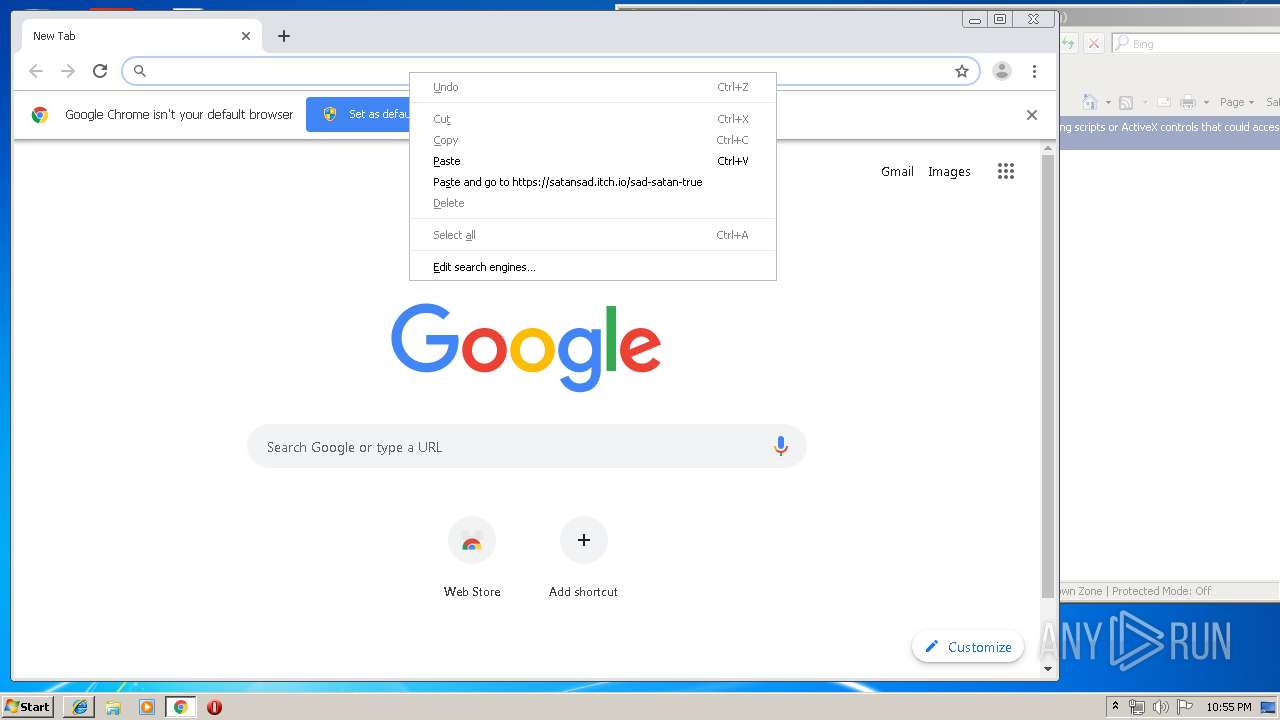The image size is (1280, 720).
Task: Reload the page with the refresh icon
Action: (100, 71)
